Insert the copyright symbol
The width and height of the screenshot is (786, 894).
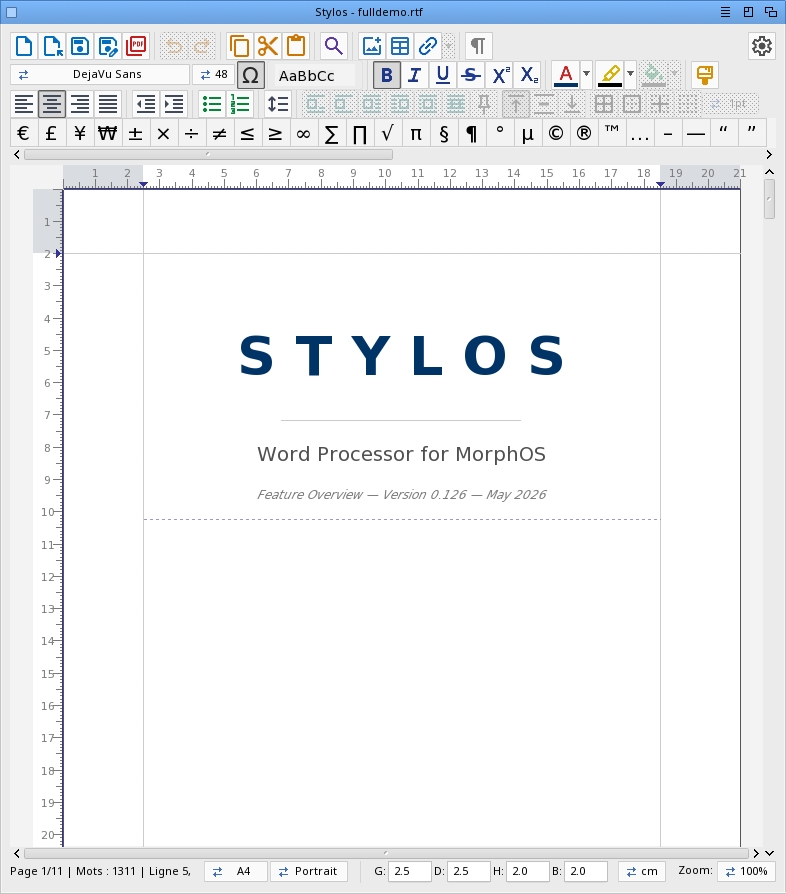556,133
